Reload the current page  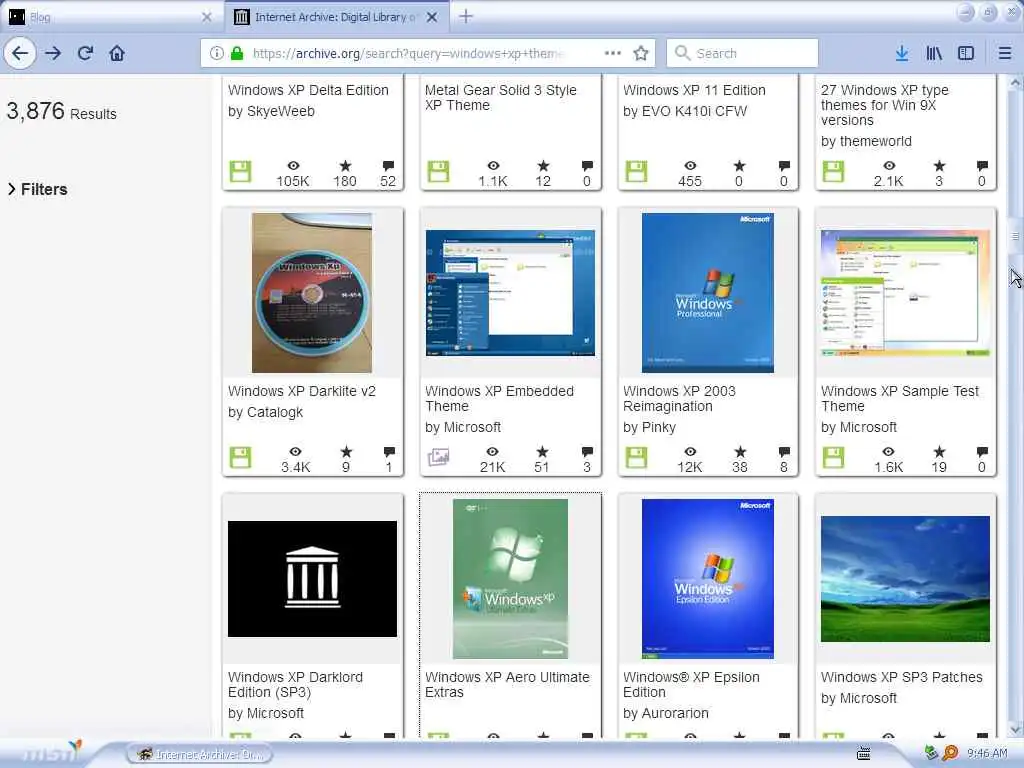coord(85,53)
